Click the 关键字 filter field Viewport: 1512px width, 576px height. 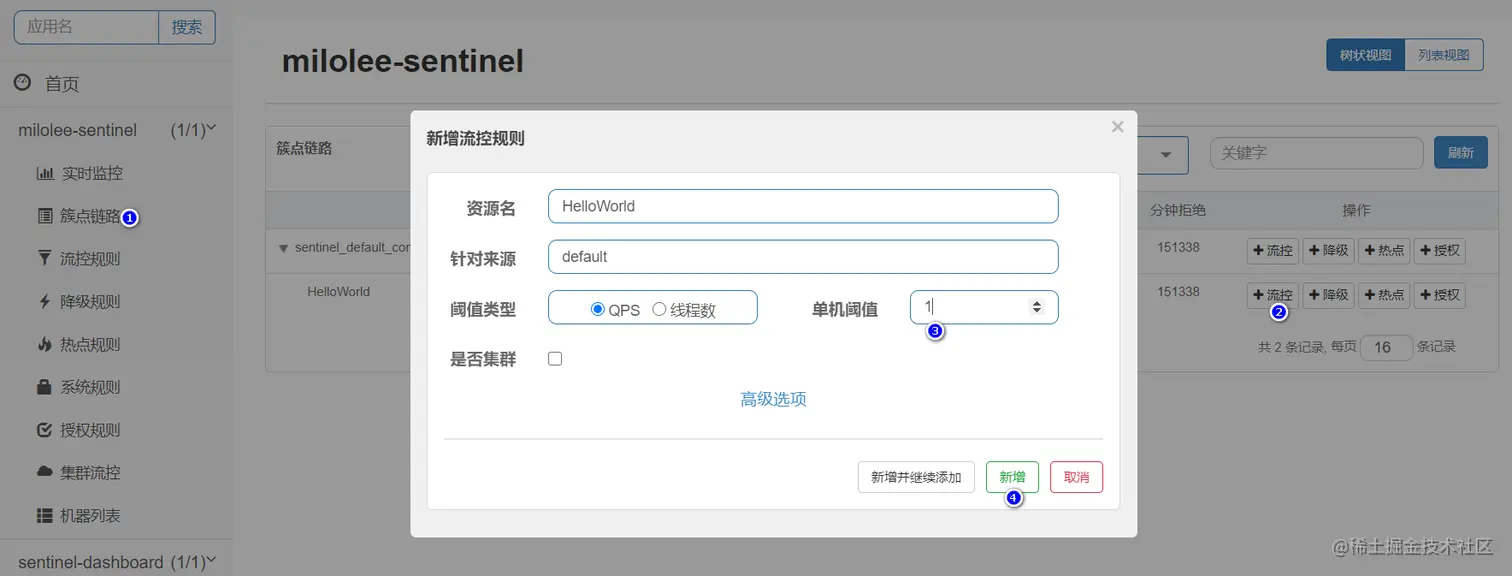pos(1316,153)
